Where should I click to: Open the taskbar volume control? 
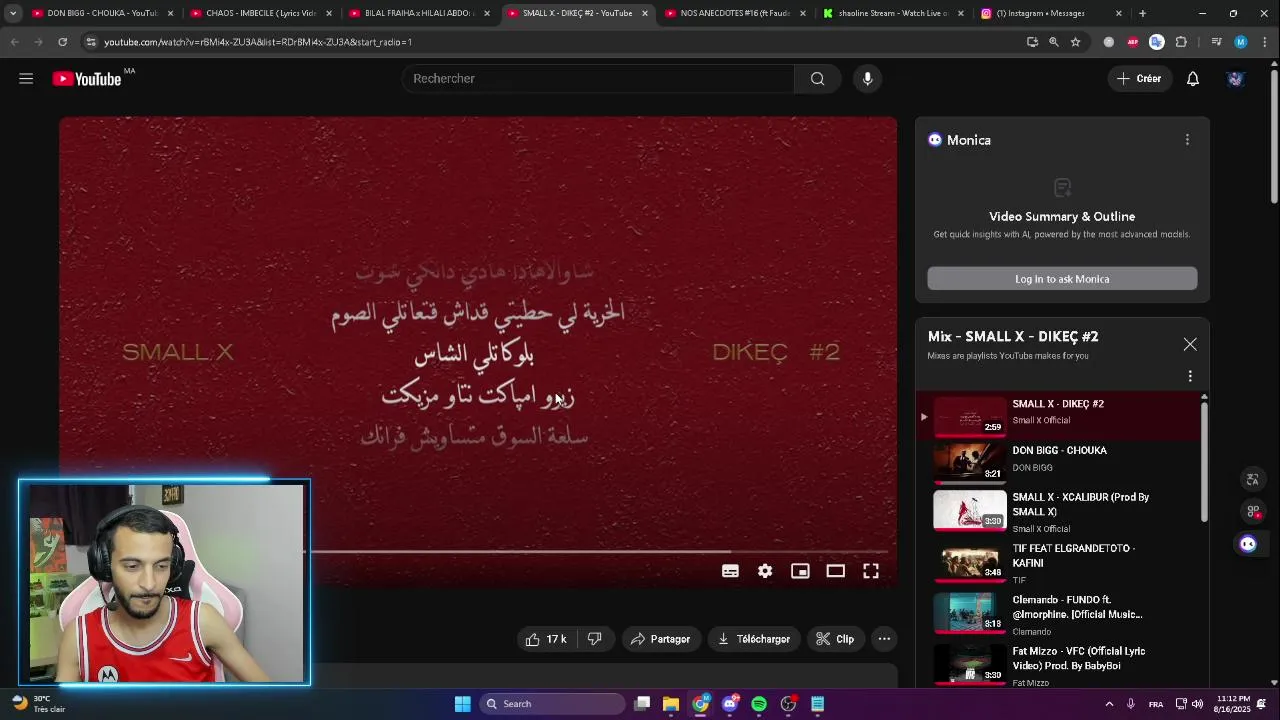click(x=1197, y=704)
